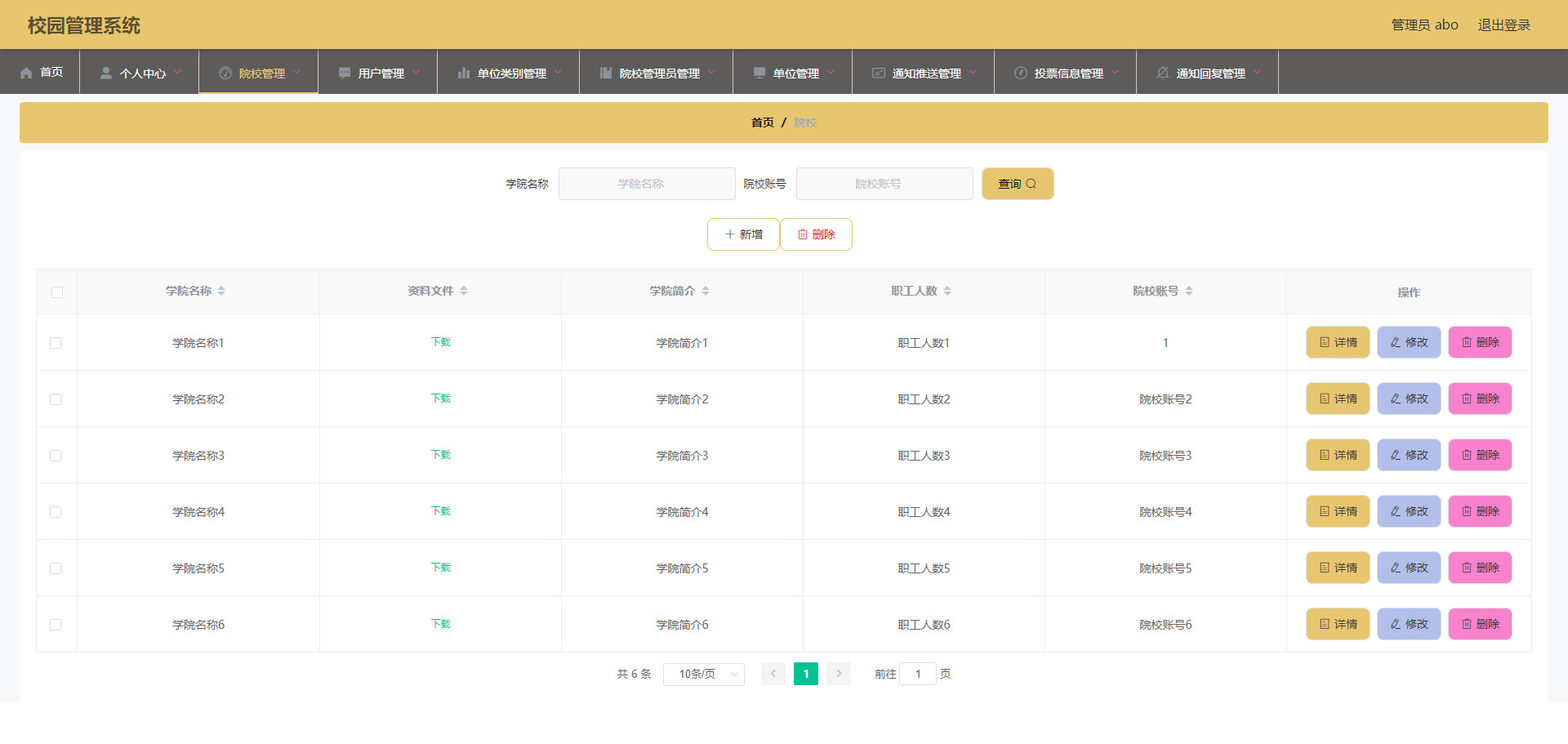The image size is (1568, 744).
Task: Open the 个人中心 menu
Action: click(140, 72)
